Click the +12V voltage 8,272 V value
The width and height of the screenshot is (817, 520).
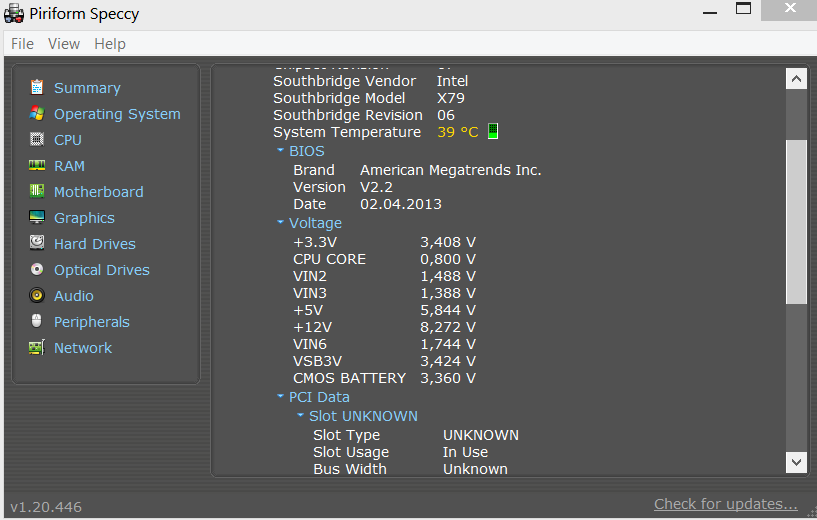(x=448, y=327)
